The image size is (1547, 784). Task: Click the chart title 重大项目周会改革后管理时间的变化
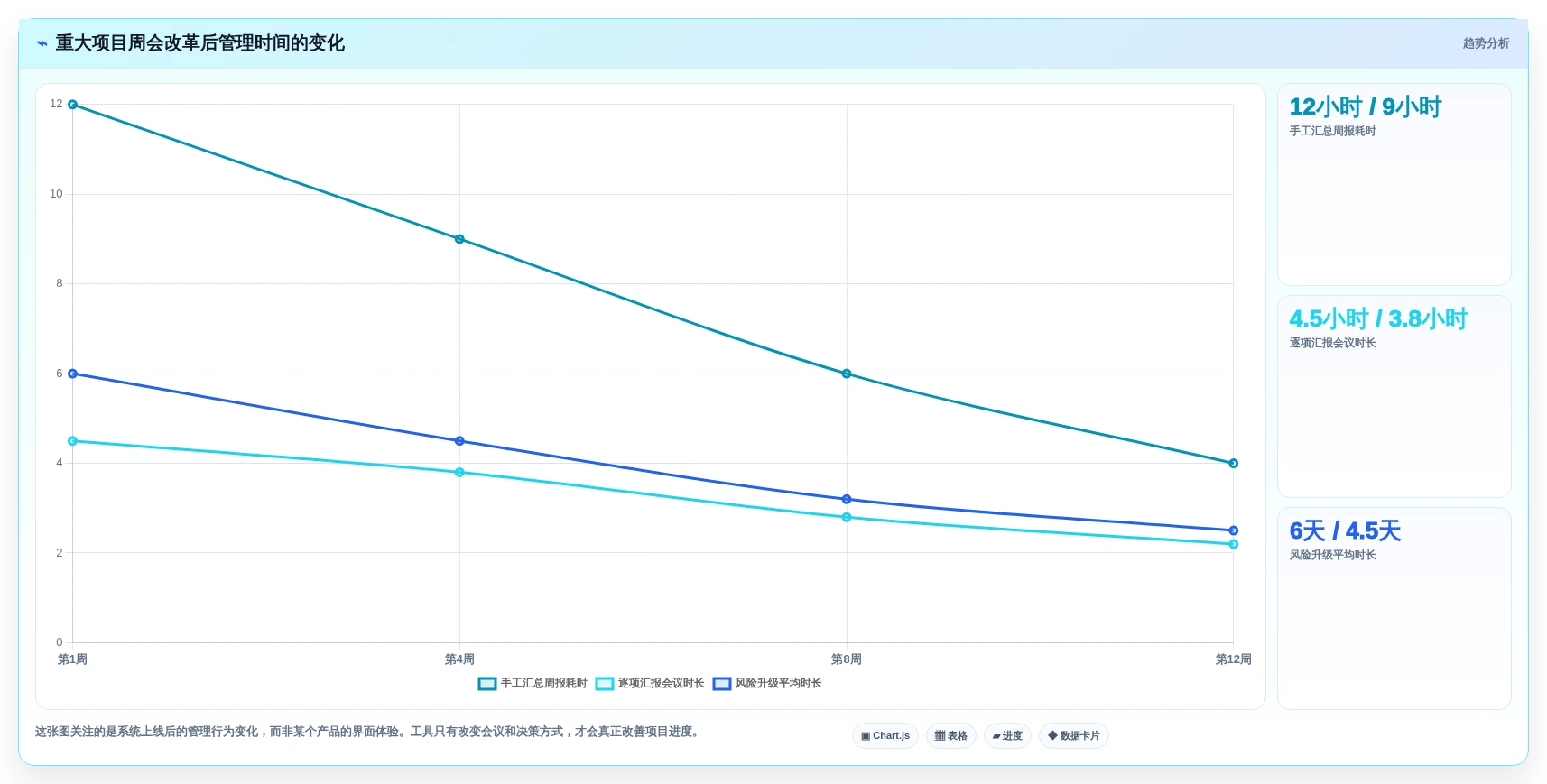(200, 43)
